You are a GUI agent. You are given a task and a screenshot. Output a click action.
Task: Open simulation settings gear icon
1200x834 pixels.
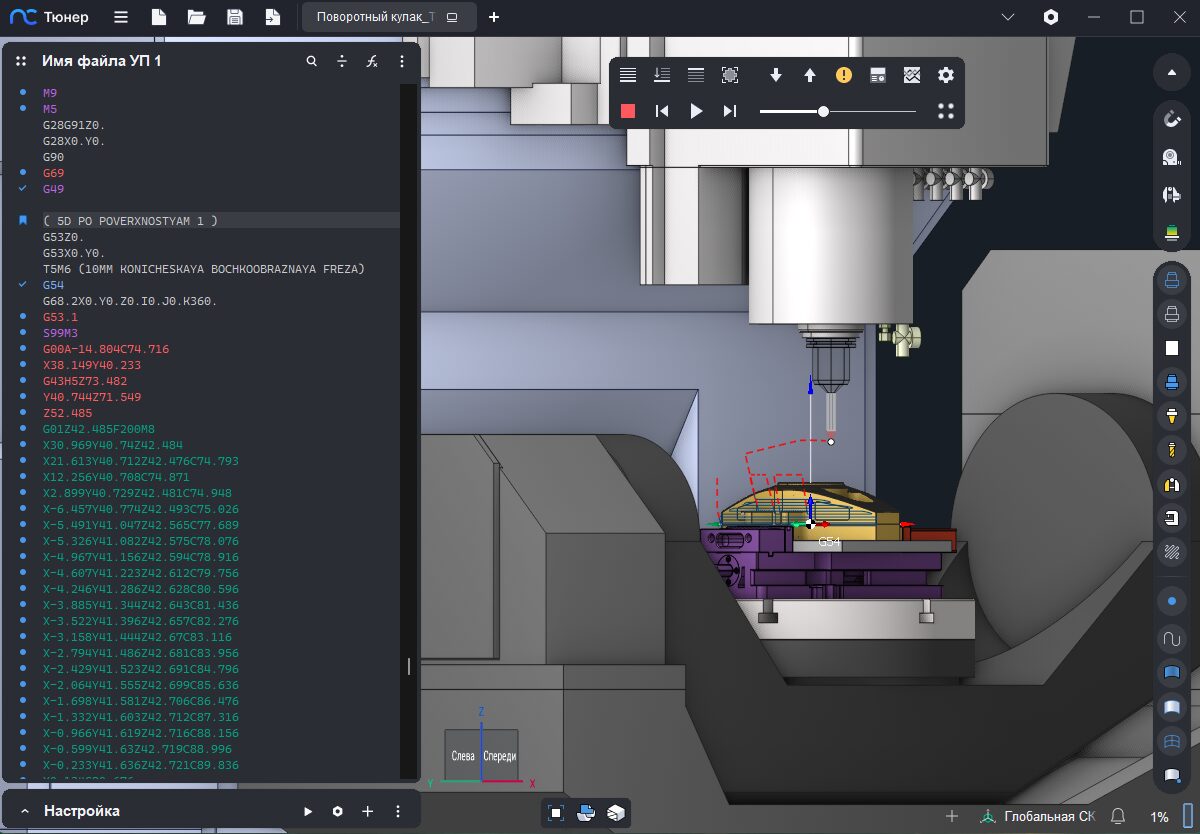tap(945, 75)
